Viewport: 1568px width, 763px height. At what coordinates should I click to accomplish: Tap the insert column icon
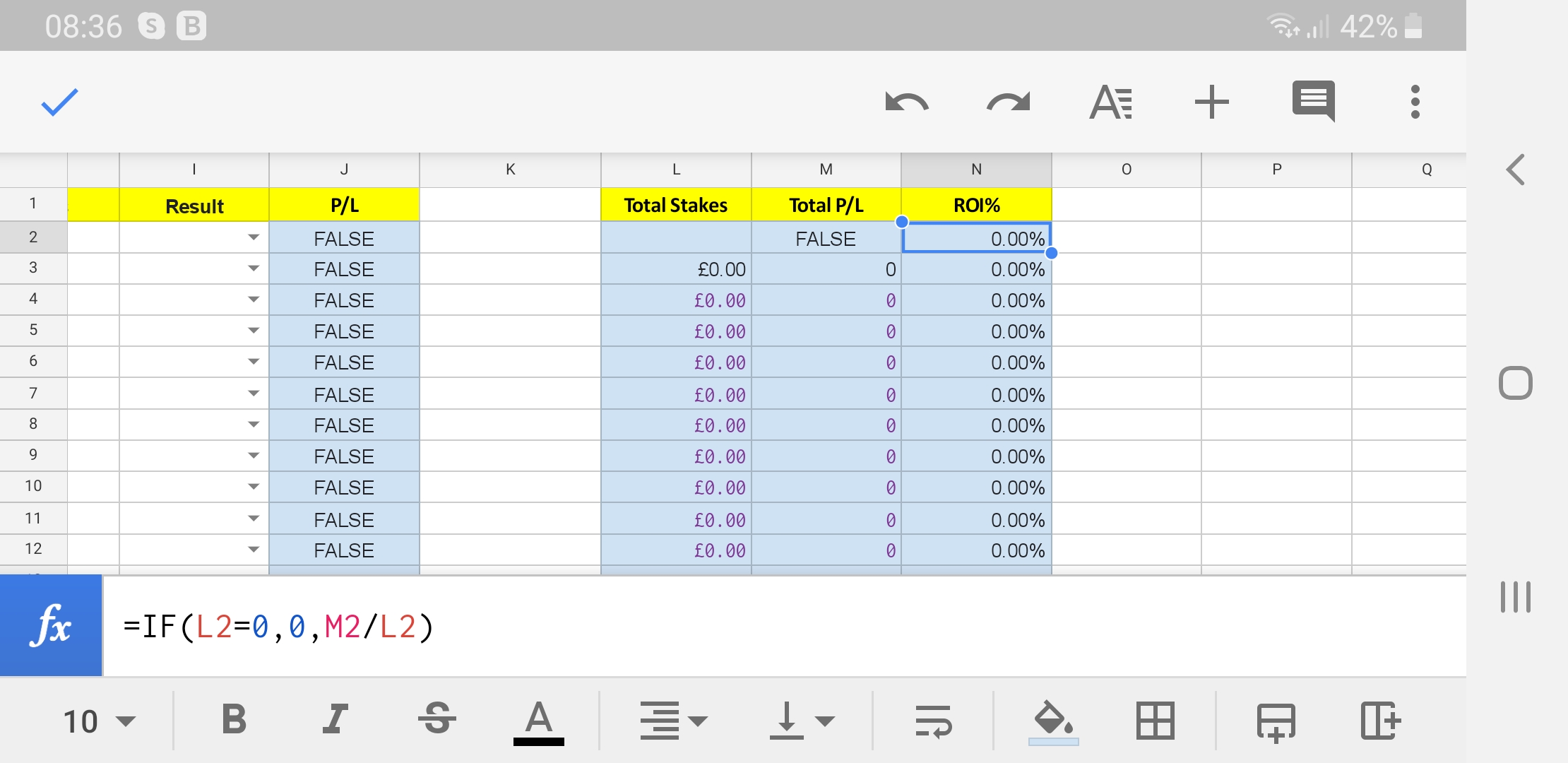point(1381,721)
